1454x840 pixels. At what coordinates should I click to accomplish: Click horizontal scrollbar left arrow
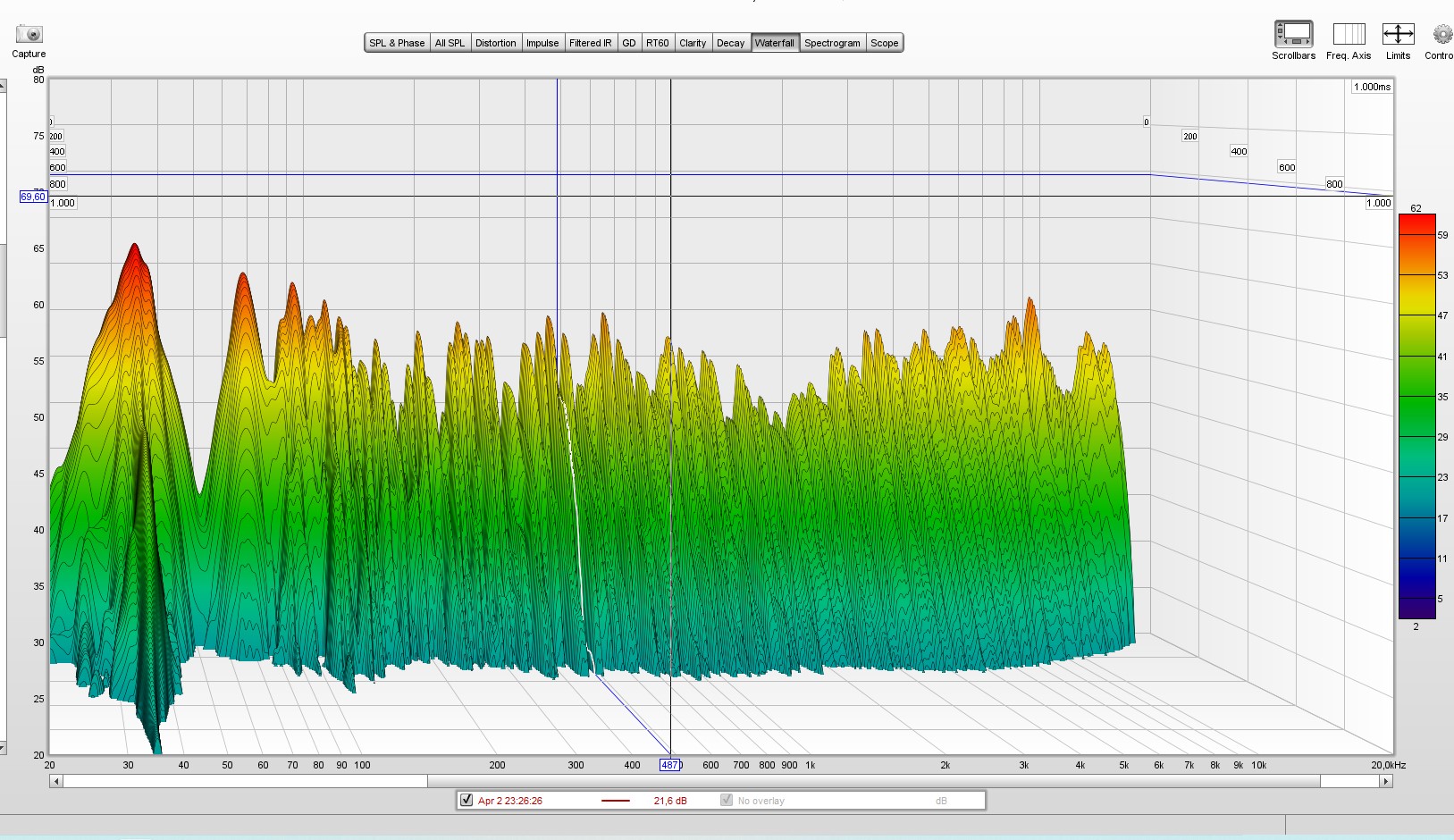pyautogui.click(x=56, y=781)
